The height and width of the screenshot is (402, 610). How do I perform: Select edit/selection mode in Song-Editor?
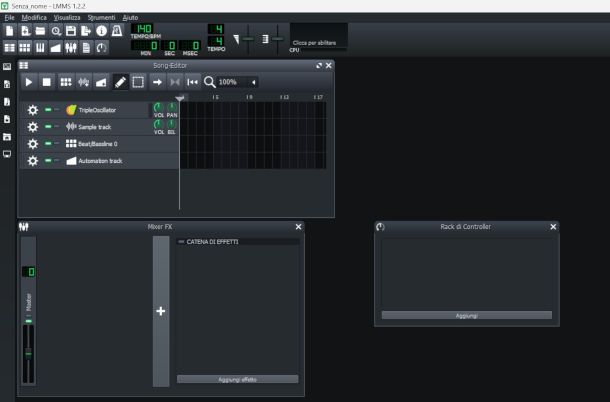[x=138, y=82]
